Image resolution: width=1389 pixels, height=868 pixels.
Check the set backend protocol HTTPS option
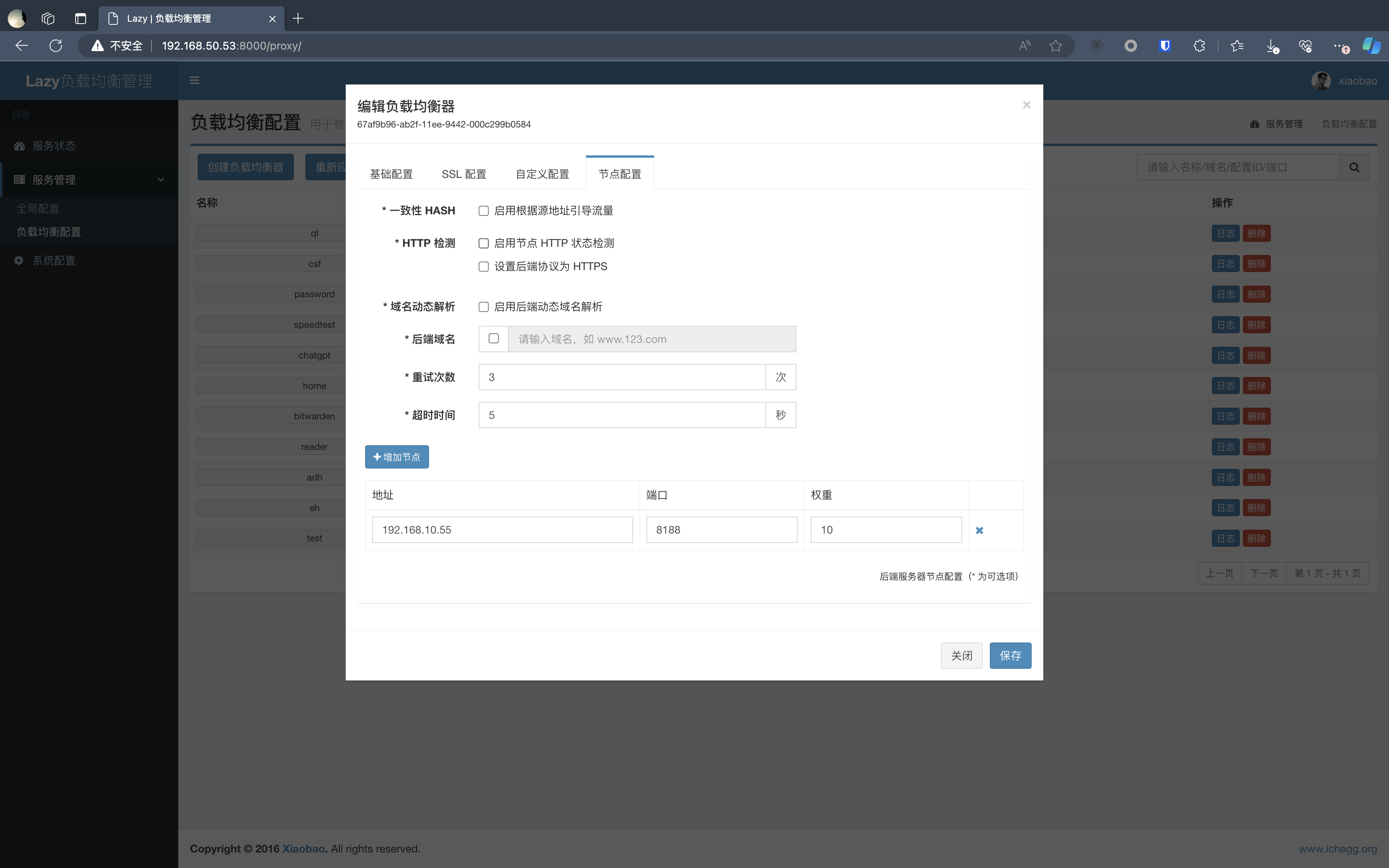[484, 266]
